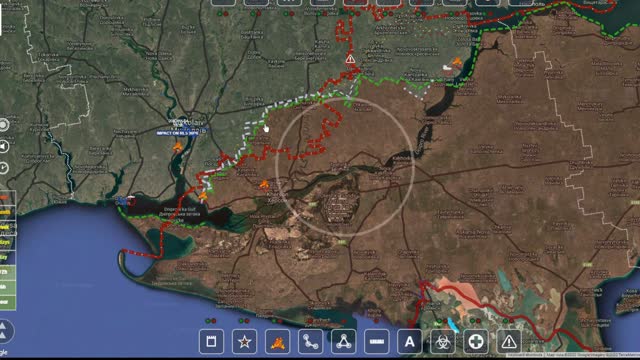This screenshot has height=360, width=640.
Task: Select the 'hour' time filter in left legend
Action: (7, 302)
